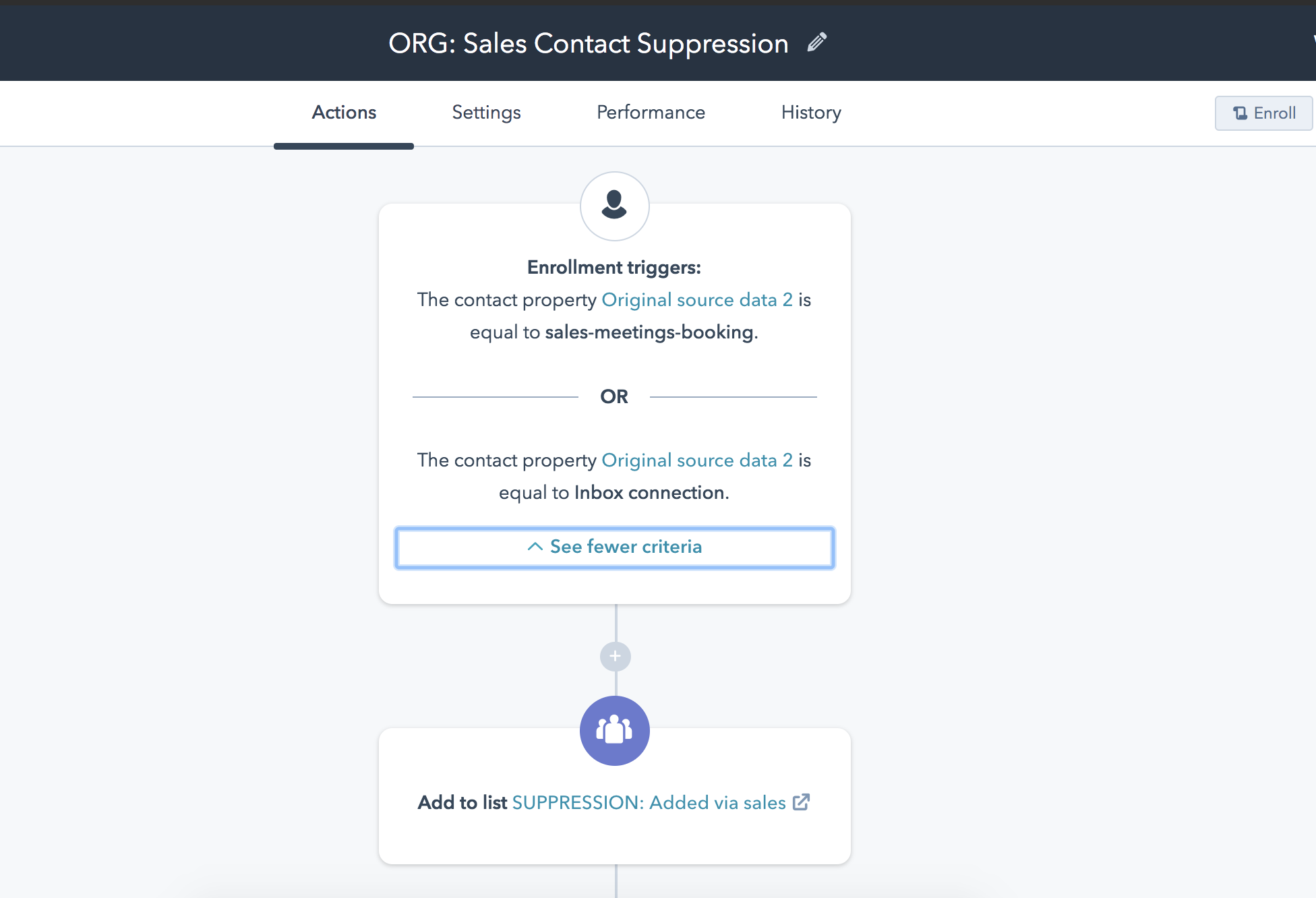Open the Actions tab
Screen dimensions: 1316x898
click(x=343, y=112)
